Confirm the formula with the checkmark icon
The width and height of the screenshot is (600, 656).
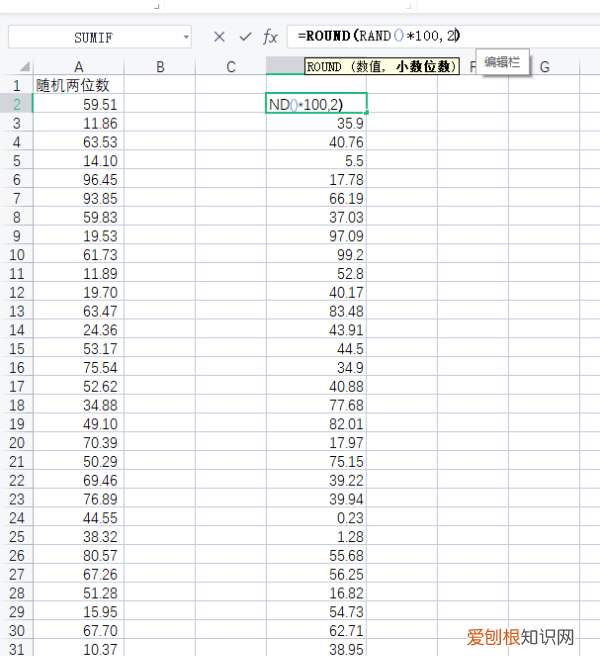coord(245,37)
